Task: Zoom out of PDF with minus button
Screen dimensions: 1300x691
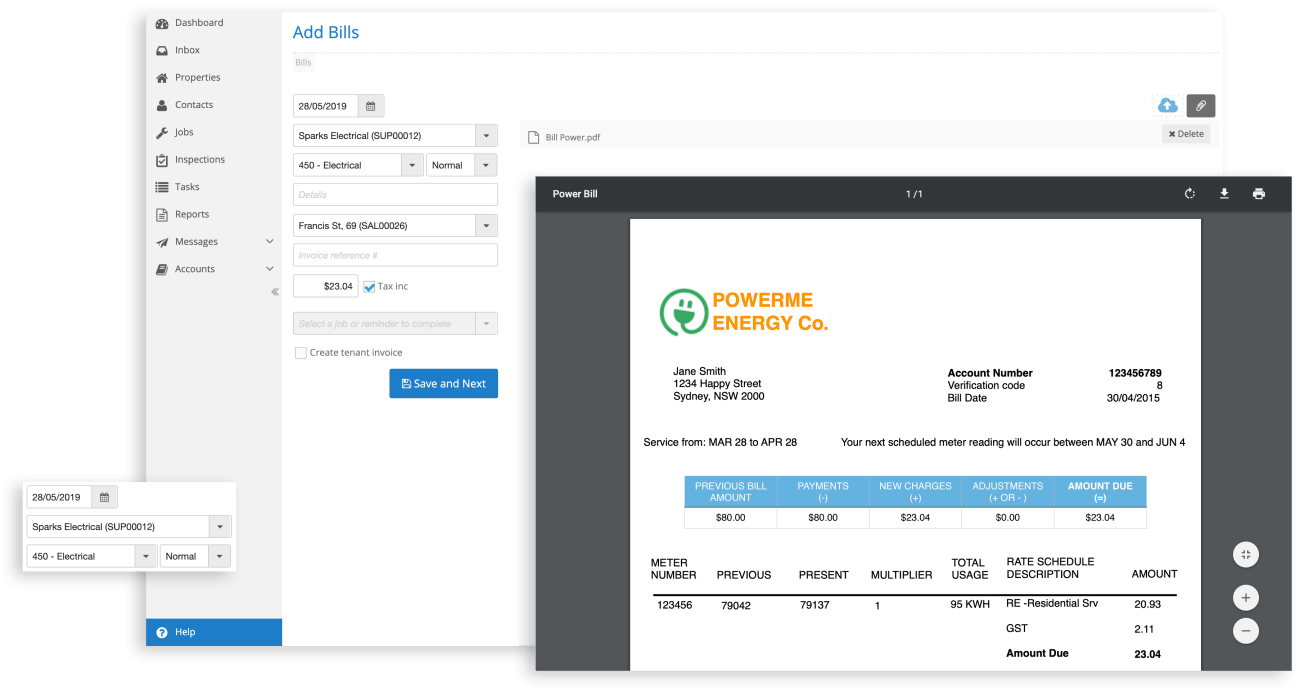Action: point(1245,631)
